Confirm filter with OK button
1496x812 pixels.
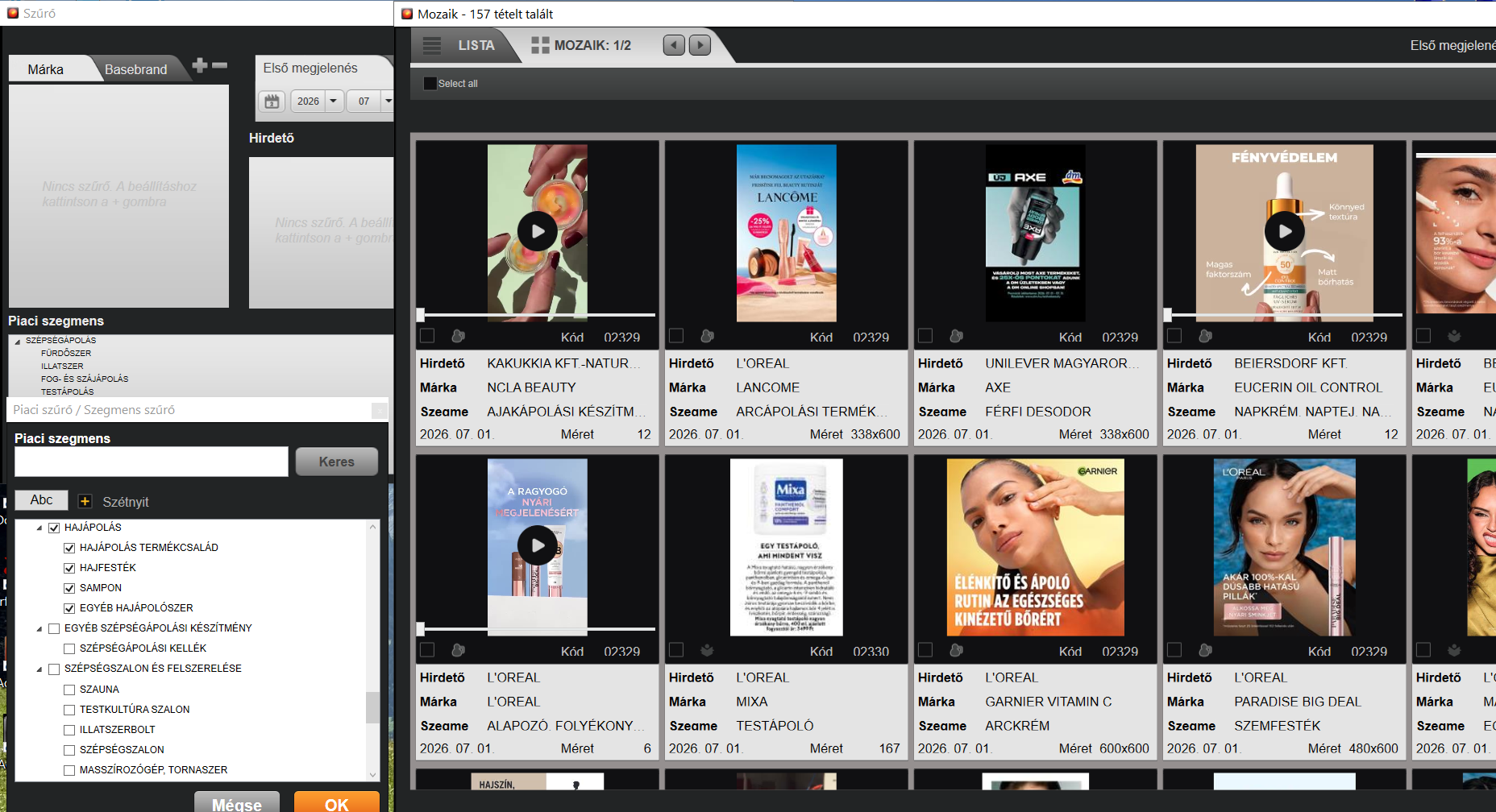[337, 803]
